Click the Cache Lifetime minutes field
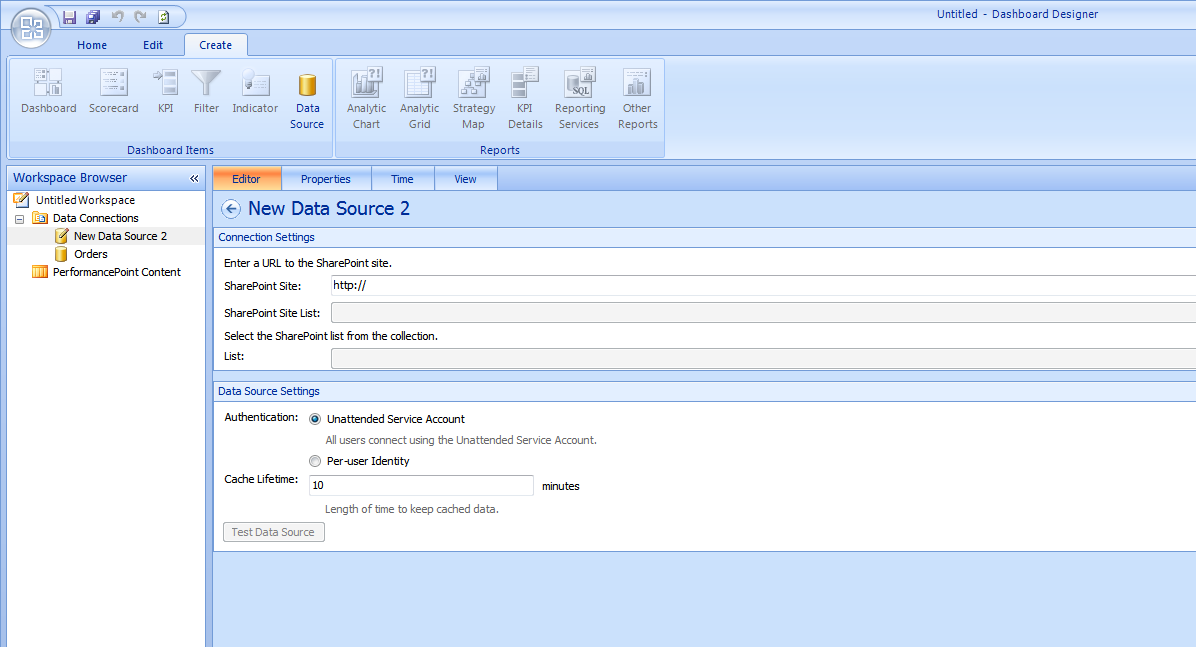The image size is (1196, 647). click(420, 486)
